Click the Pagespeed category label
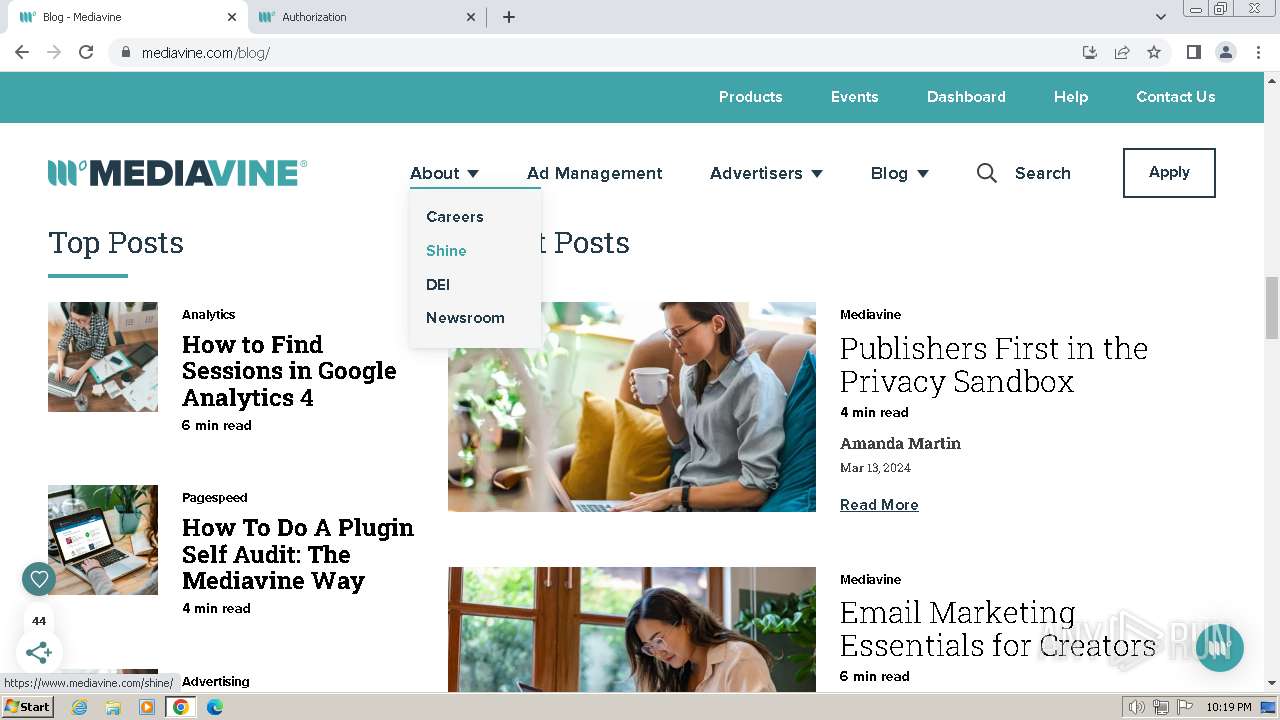Viewport: 1280px width, 720px height. click(x=215, y=498)
